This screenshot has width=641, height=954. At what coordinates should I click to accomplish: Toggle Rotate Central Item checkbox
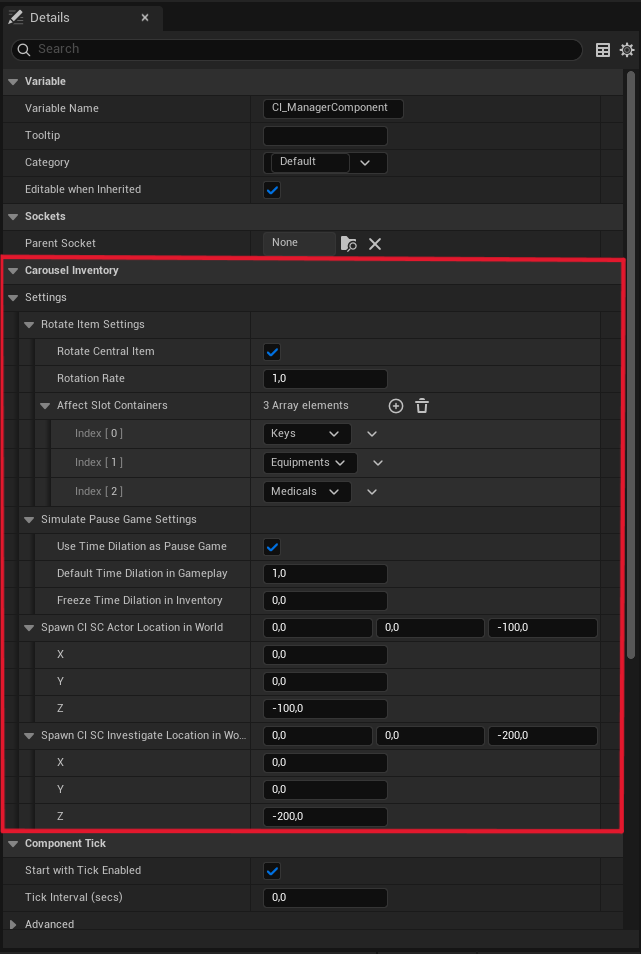[x=272, y=352]
